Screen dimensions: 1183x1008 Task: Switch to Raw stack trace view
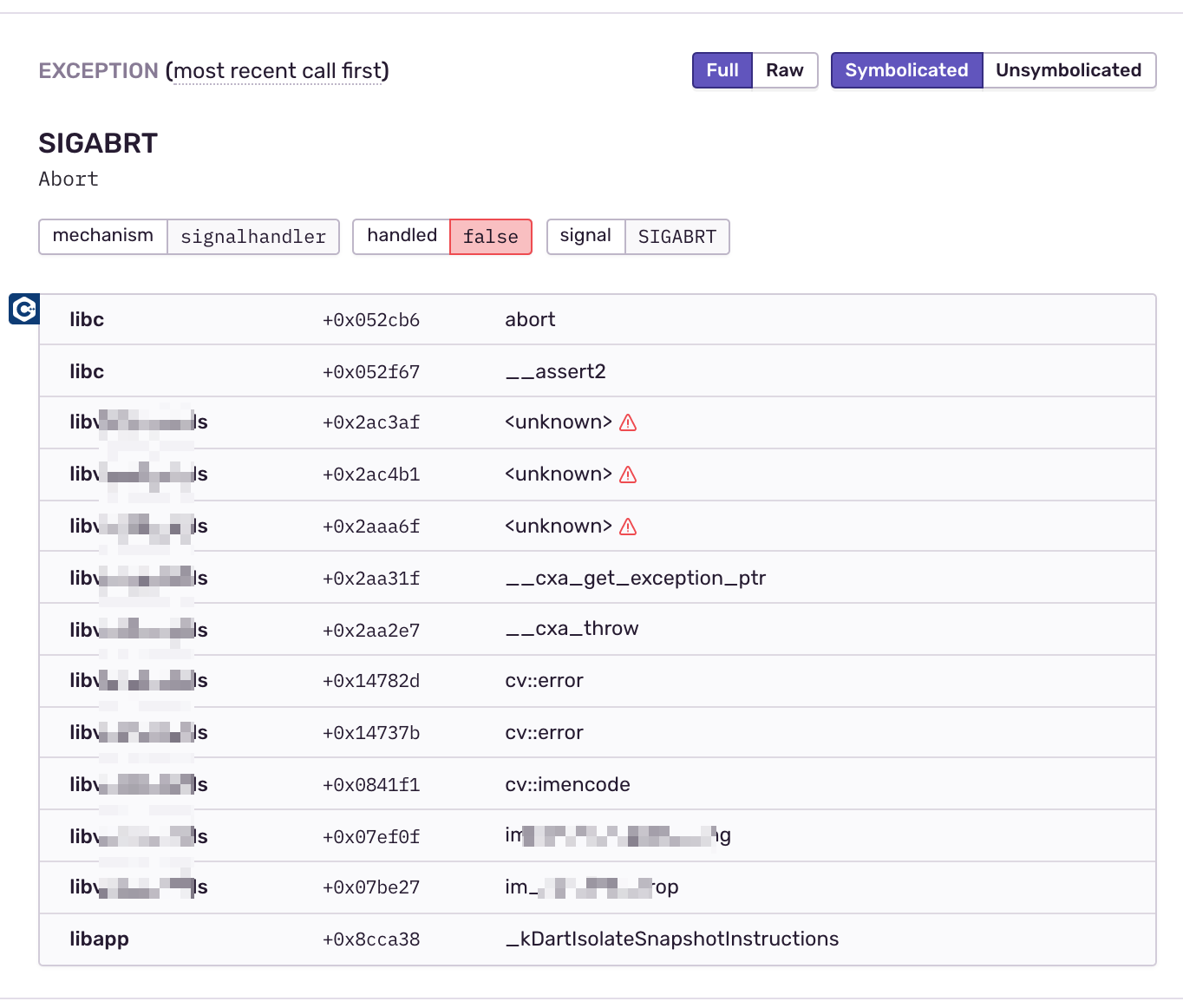(785, 70)
